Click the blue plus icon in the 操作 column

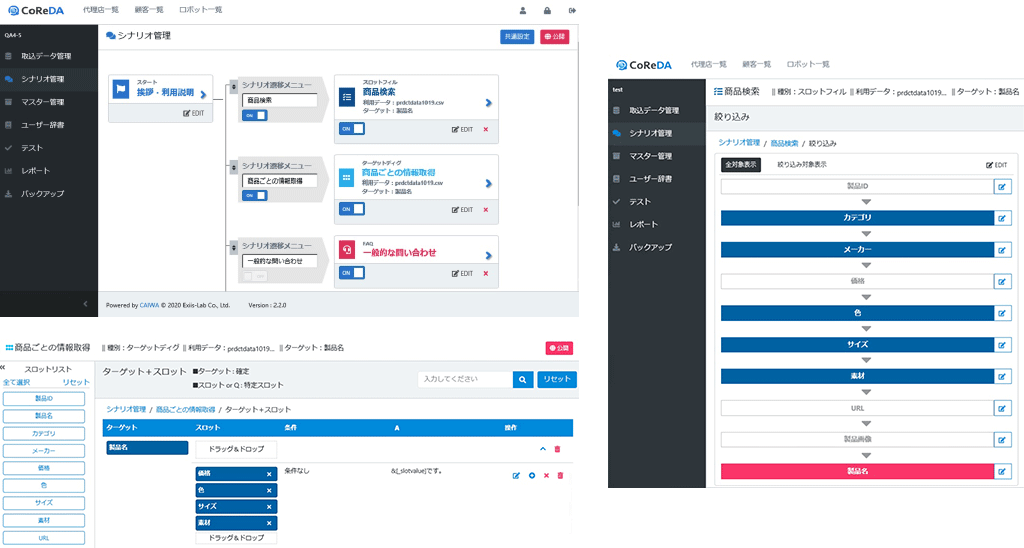coord(532,475)
